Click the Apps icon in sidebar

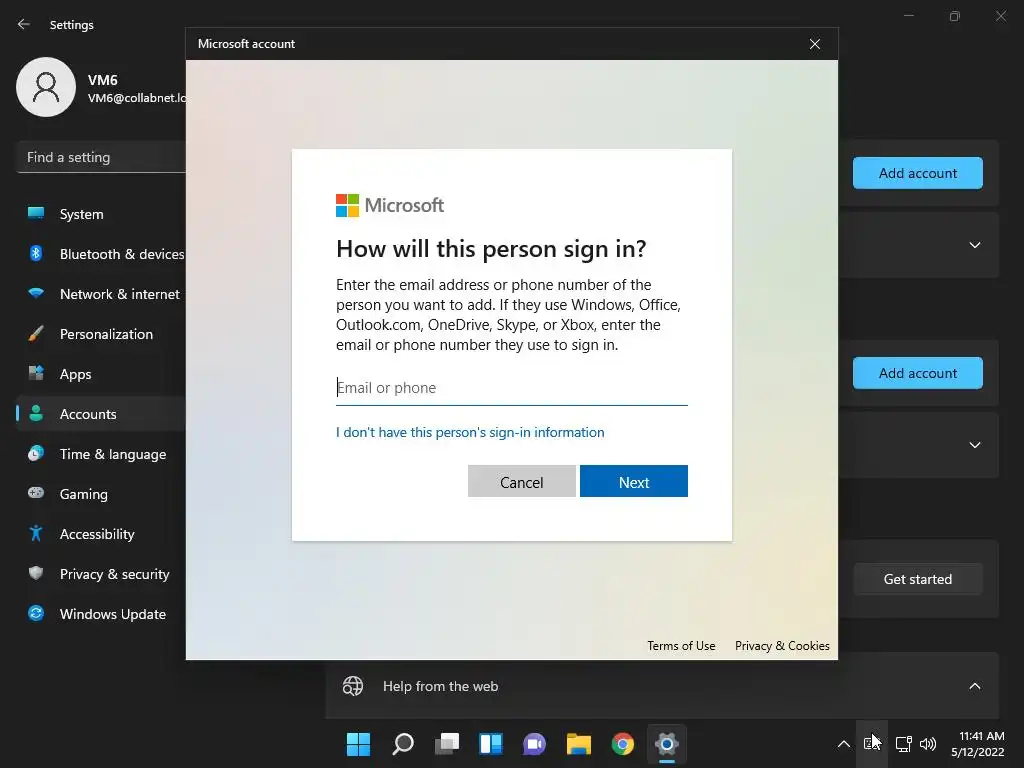coord(36,373)
